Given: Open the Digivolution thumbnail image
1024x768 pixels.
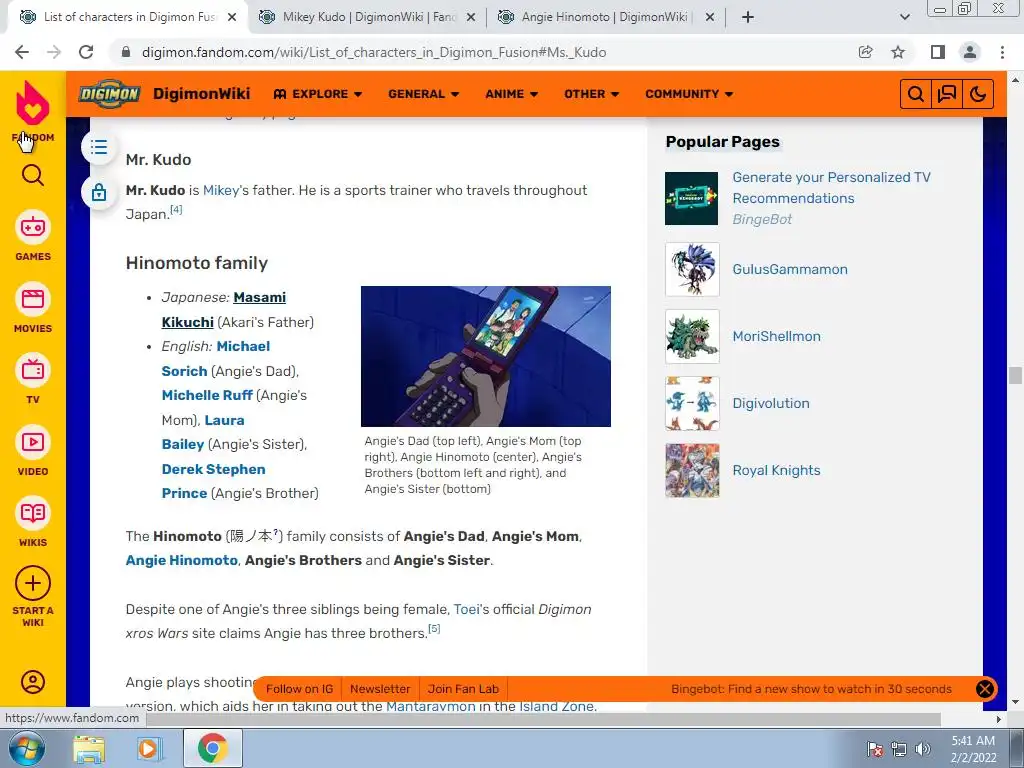Looking at the screenshot, I should tap(692, 404).
